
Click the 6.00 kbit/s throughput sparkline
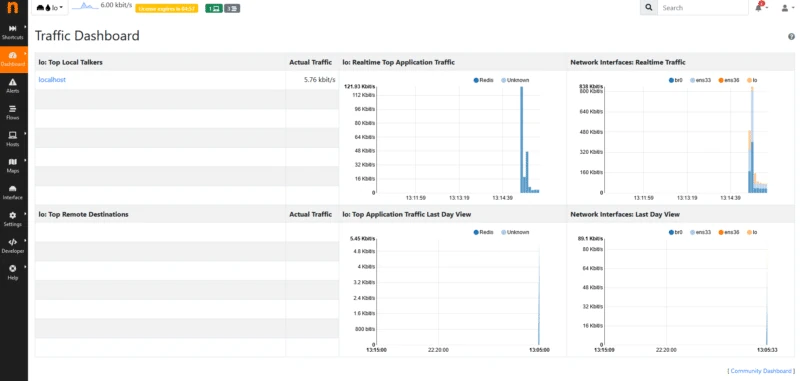click(84, 6)
